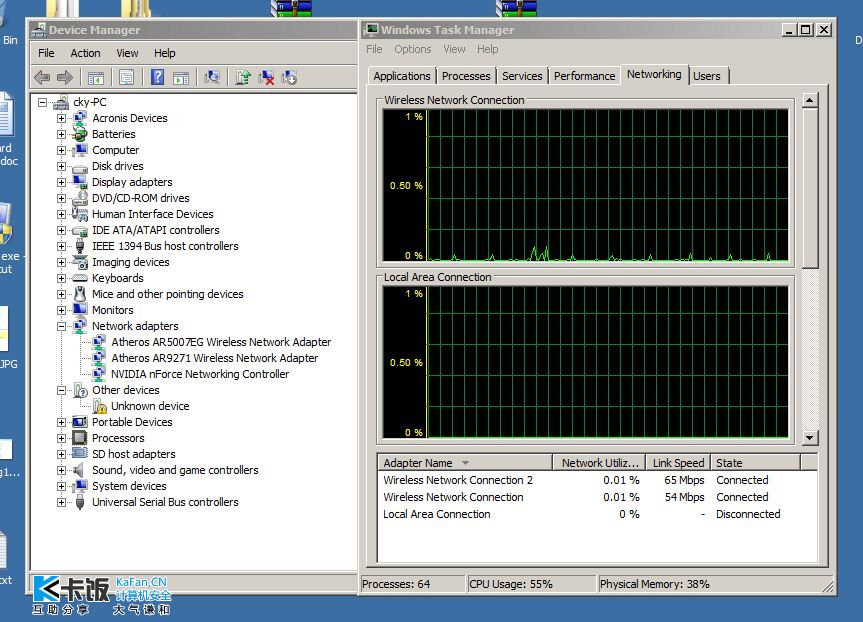Sort by Network Utilization column header
Viewport: 863px width, 622px height.
coord(599,463)
